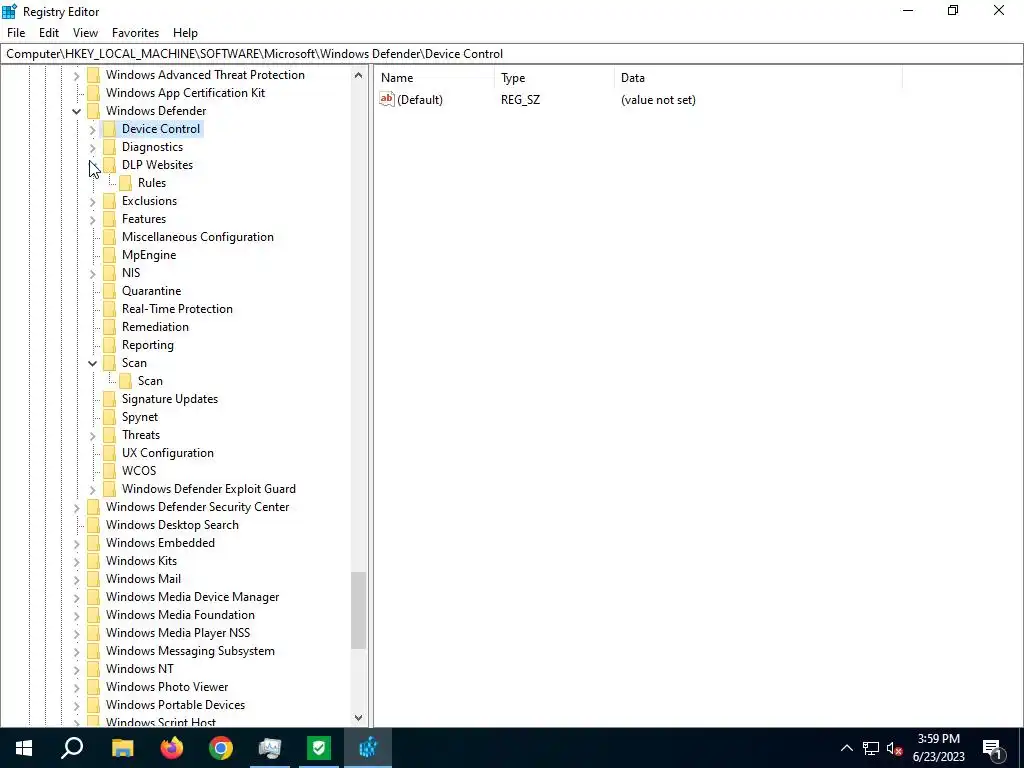The height and width of the screenshot is (768, 1024).
Task: Click the WCOS folder icon
Action: [109, 471]
